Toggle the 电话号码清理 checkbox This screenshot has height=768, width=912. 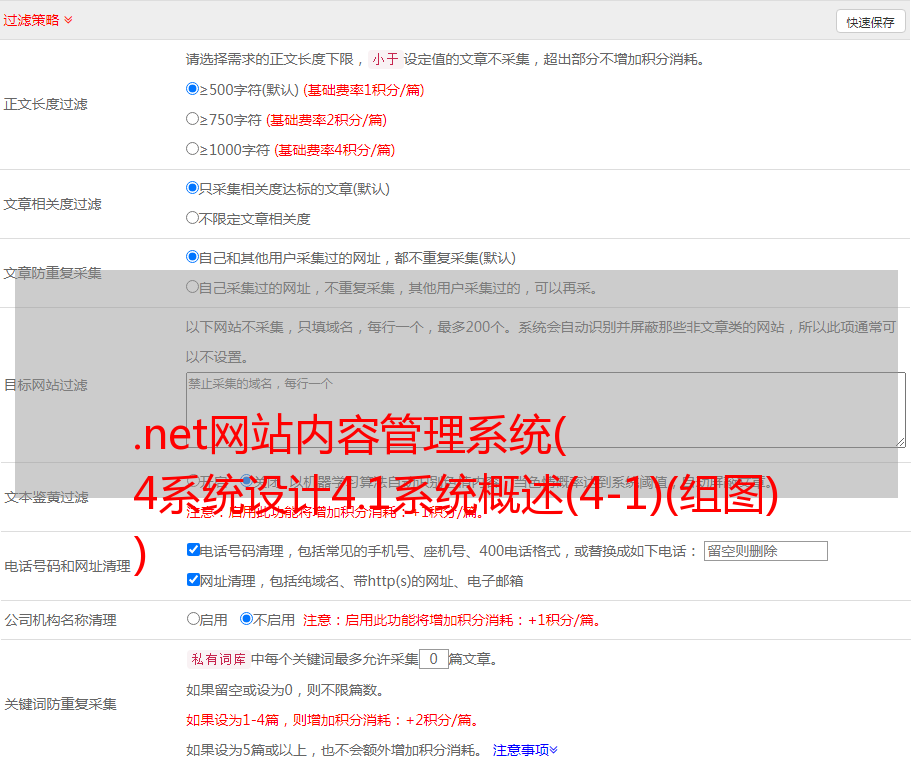coord(194,550)
